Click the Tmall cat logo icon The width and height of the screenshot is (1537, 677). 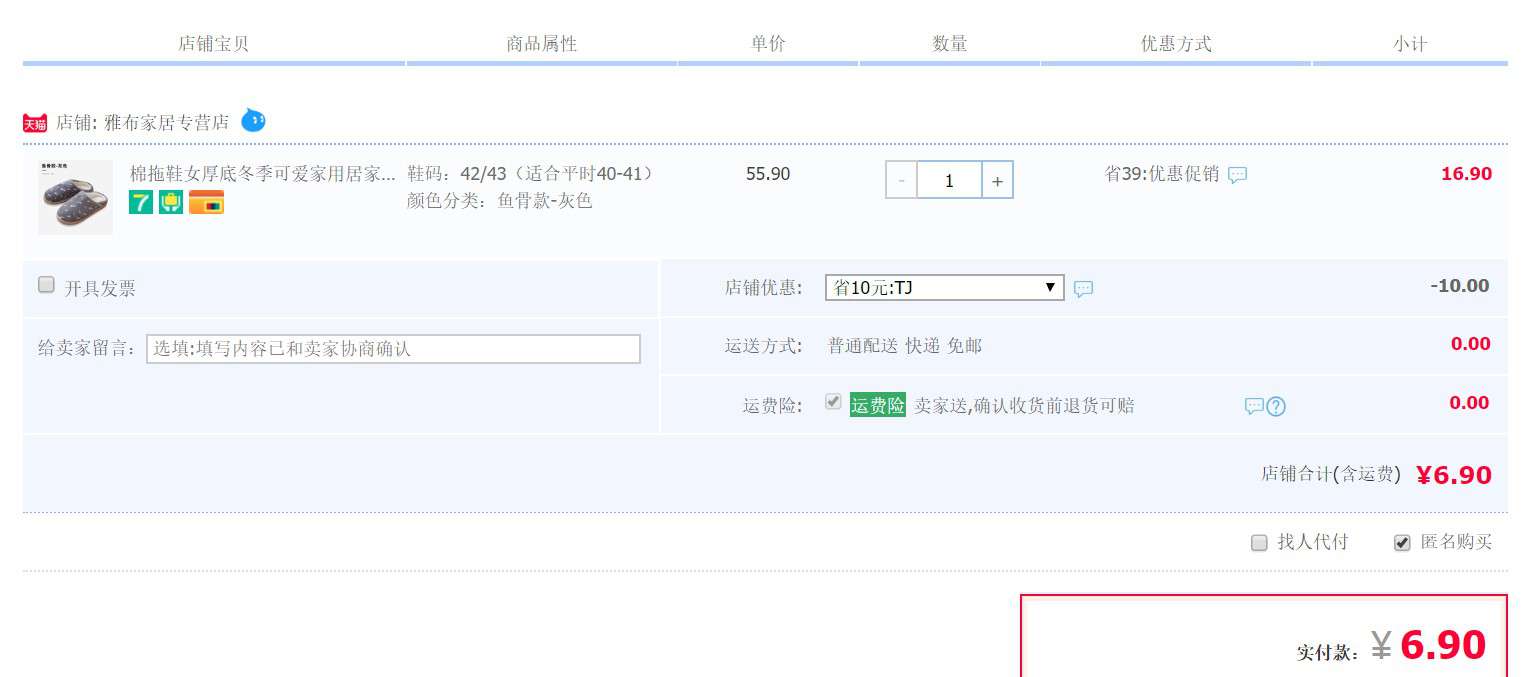(35, 122)
